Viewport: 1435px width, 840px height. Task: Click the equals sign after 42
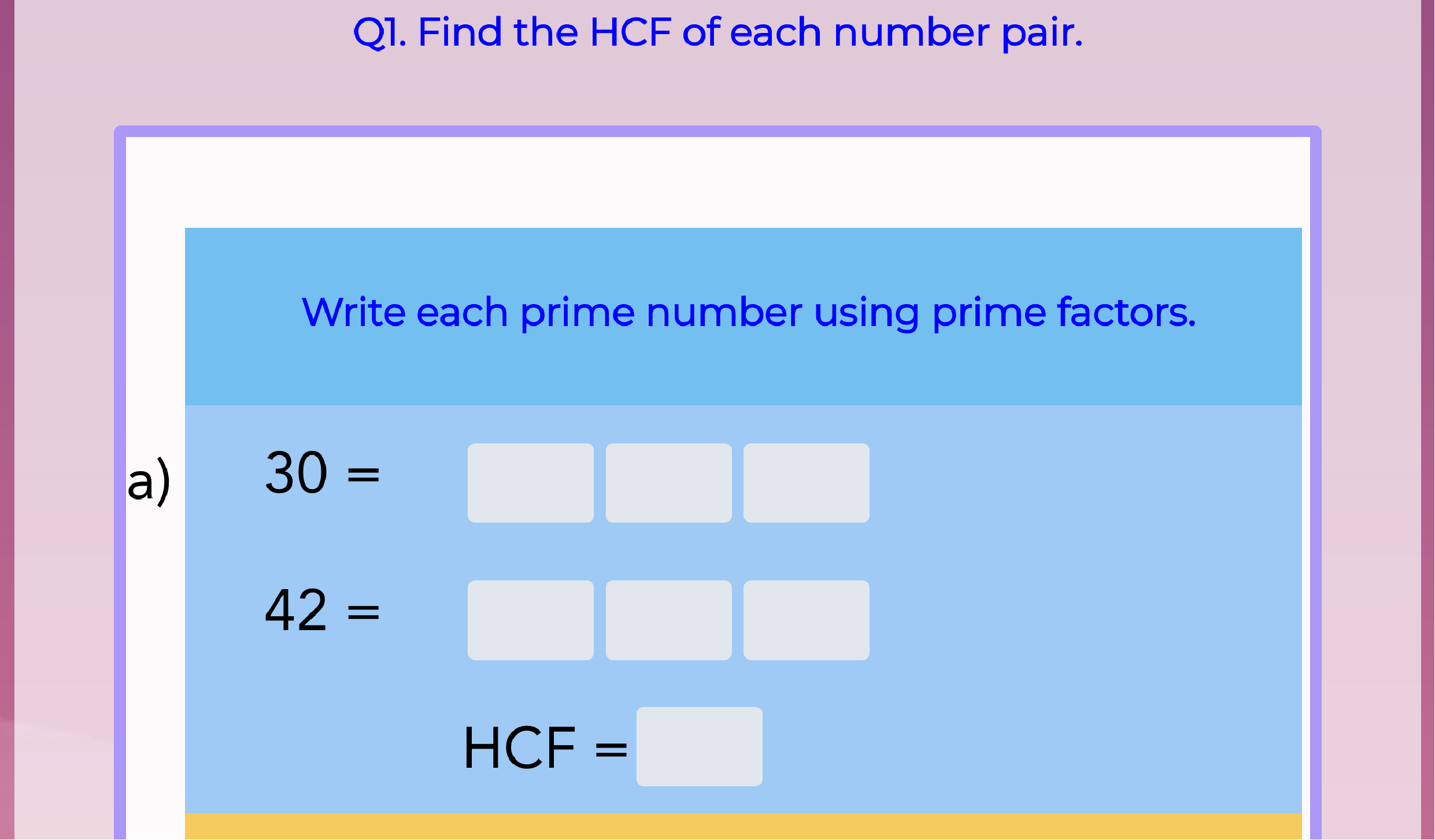pyautogui.click(x=363, y=612)
